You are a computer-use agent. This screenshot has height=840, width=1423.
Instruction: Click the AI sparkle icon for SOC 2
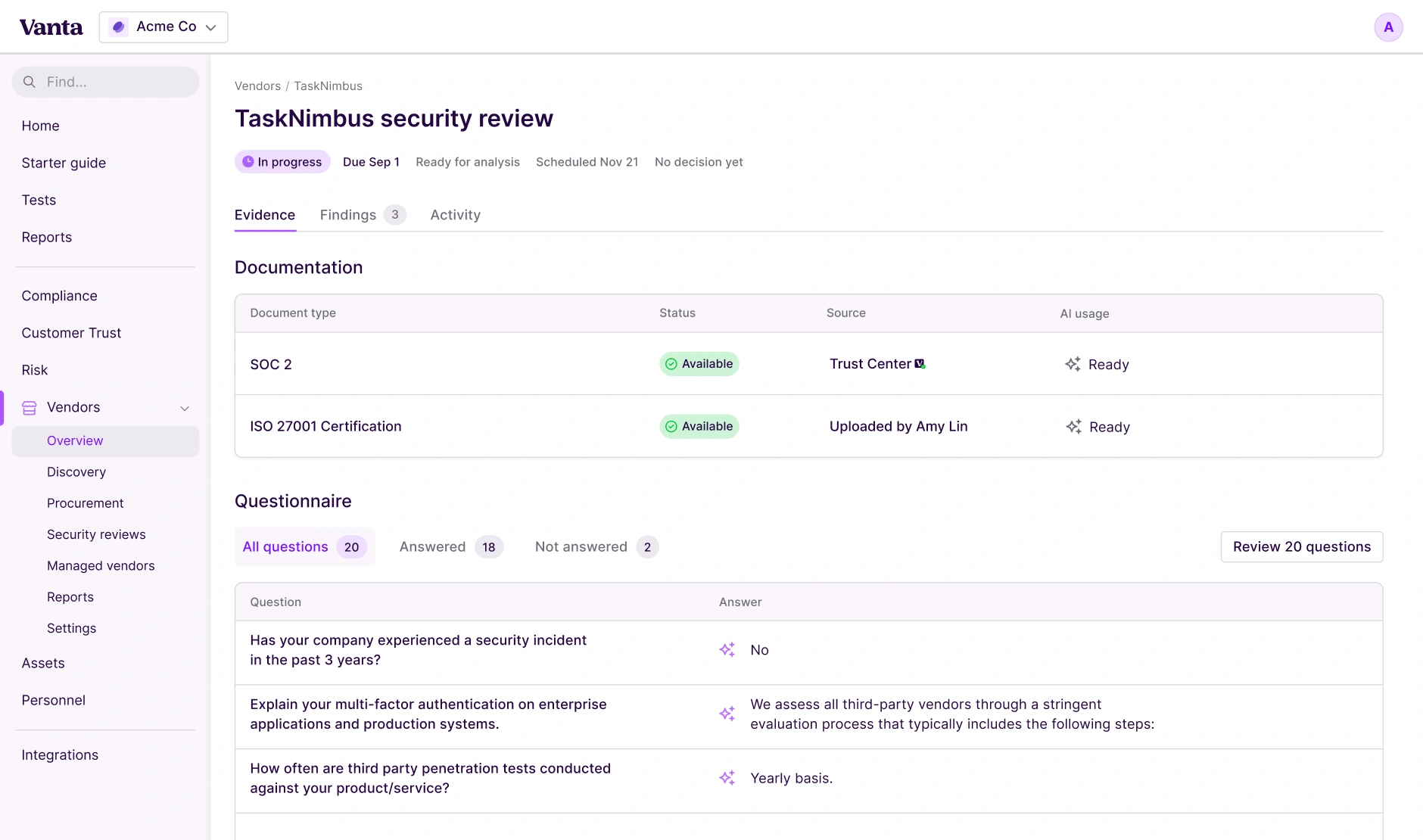[x=1073, y=364]
